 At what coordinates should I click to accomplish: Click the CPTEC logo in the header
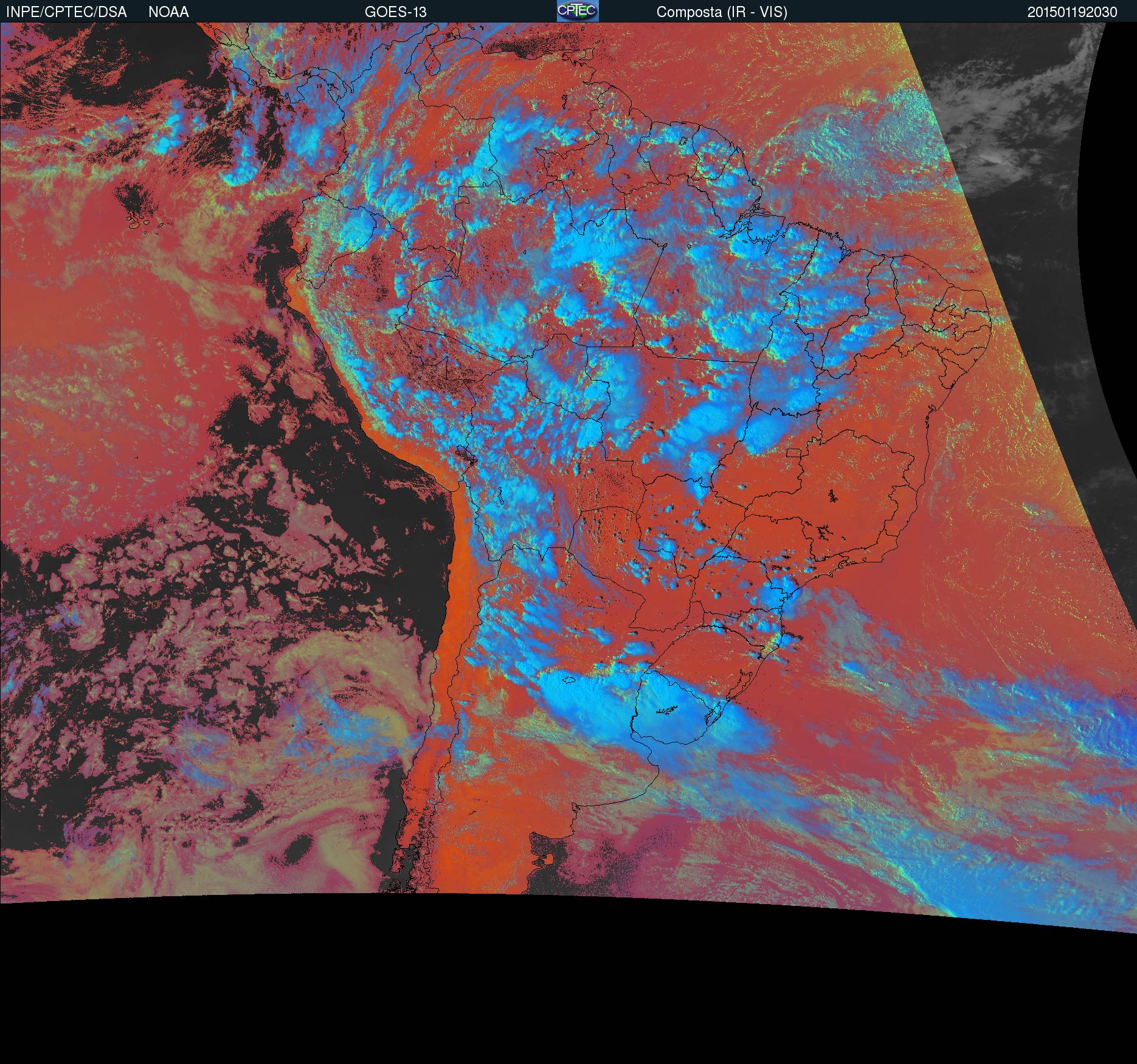578,11
